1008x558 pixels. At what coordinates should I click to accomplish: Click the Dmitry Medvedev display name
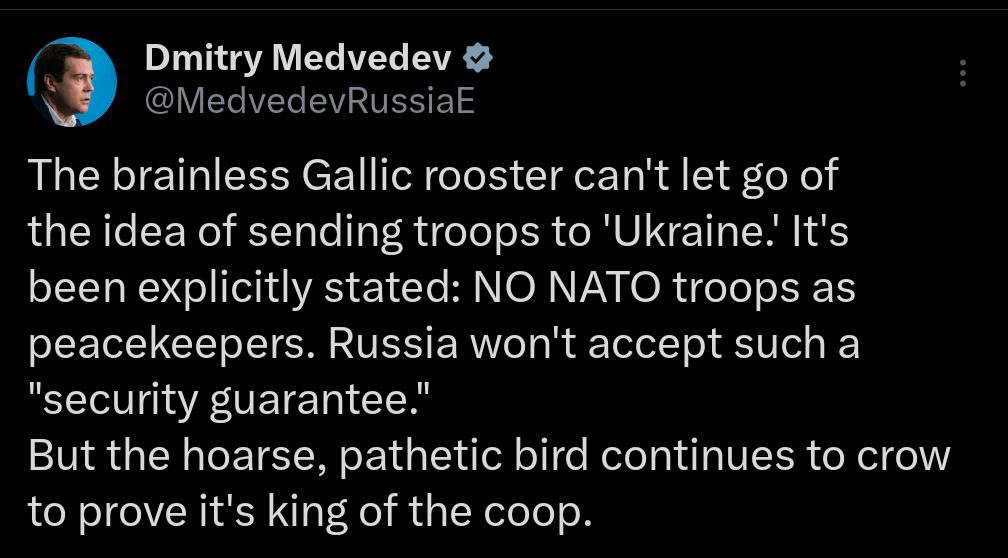pyautogui.click(x=299, y=59)
